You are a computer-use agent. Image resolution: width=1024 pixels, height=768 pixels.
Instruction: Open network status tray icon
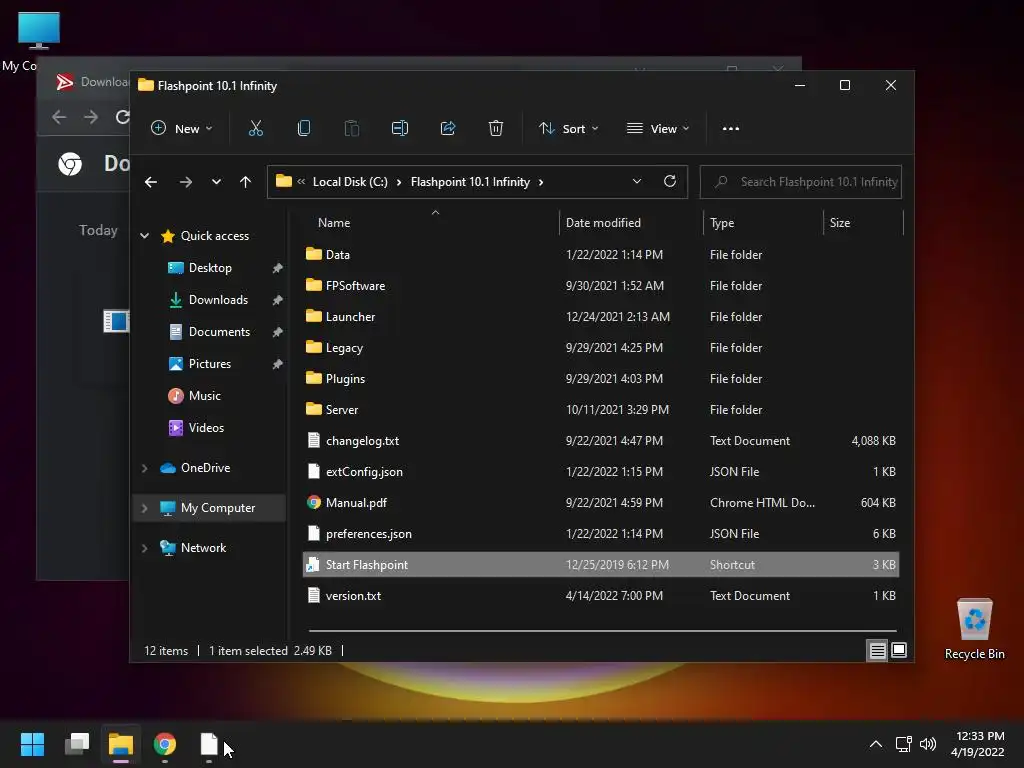tap(903, 744)
